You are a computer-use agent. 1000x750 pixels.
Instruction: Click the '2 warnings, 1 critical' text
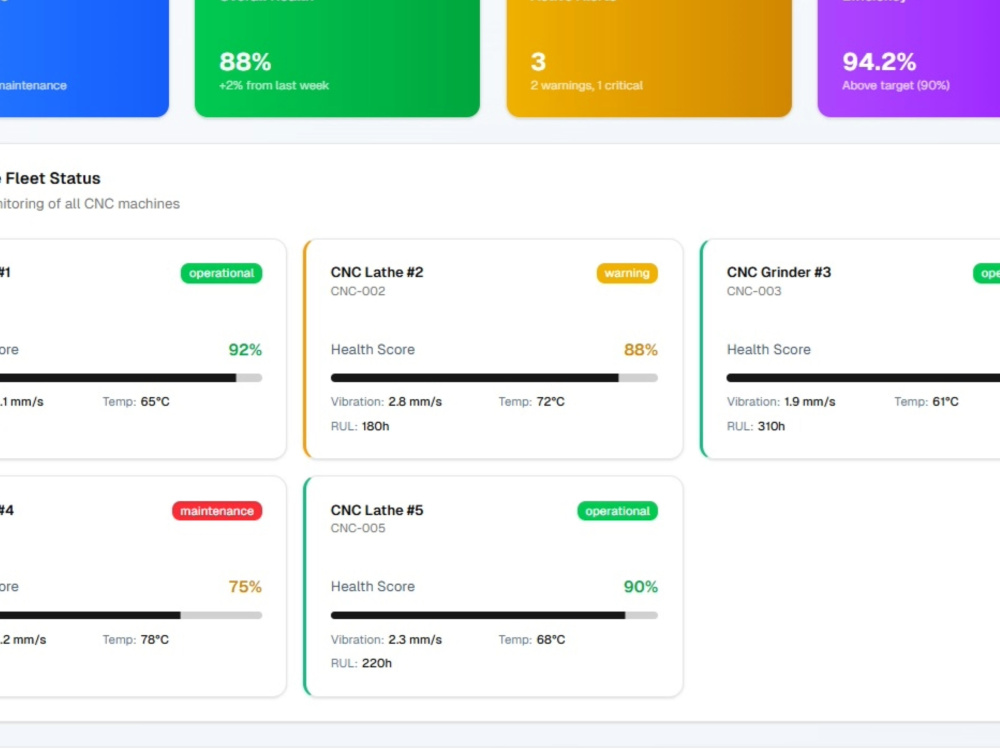pyautogui.click(x=586, y=85)
